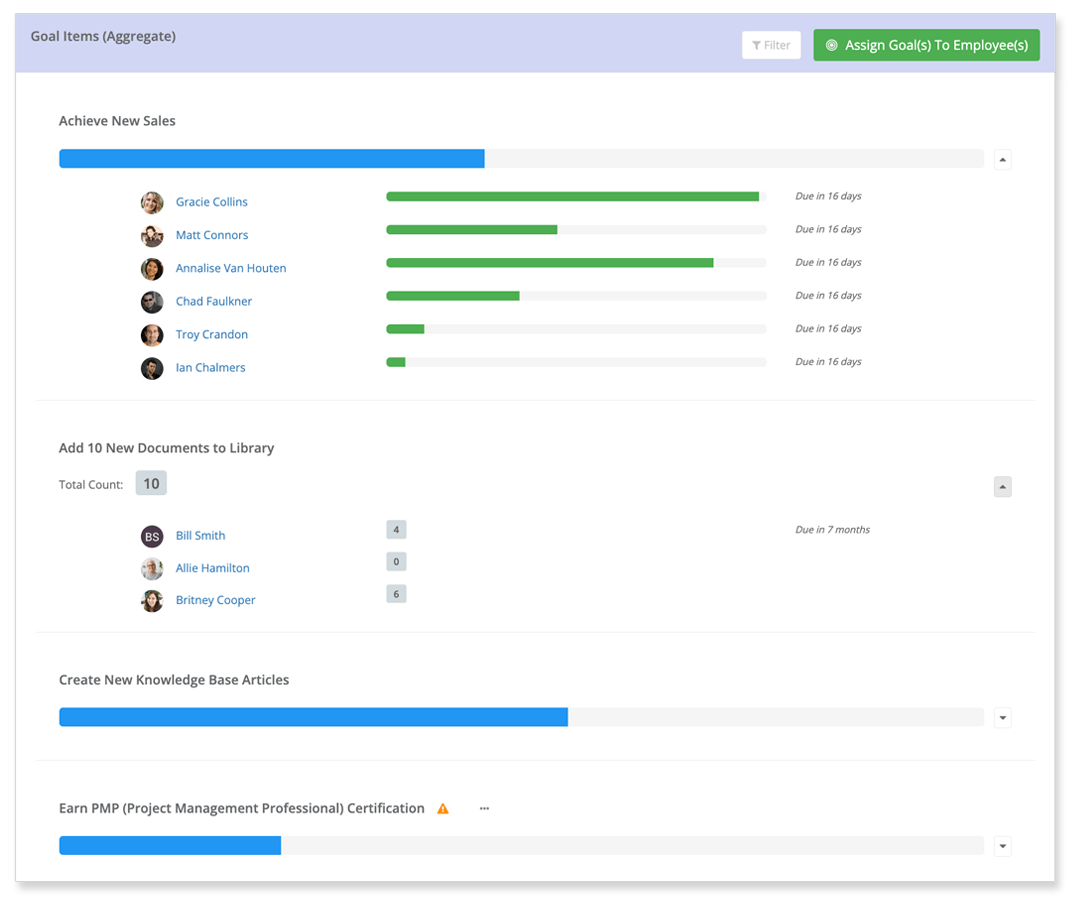This screenshot has width=1080, height=909.
Task: Expand the Create New Knowledge Base Articles goal
Action: click(x=1002, y=718)
